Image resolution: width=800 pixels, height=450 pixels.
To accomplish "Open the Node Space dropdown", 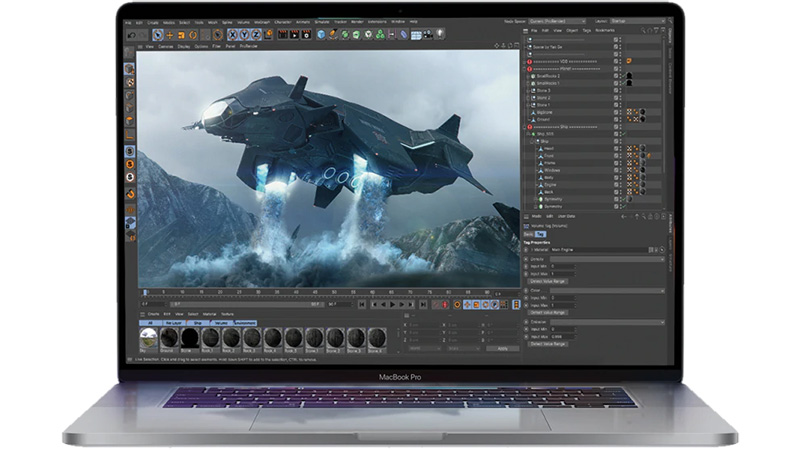I will click(x=557, y=21).
